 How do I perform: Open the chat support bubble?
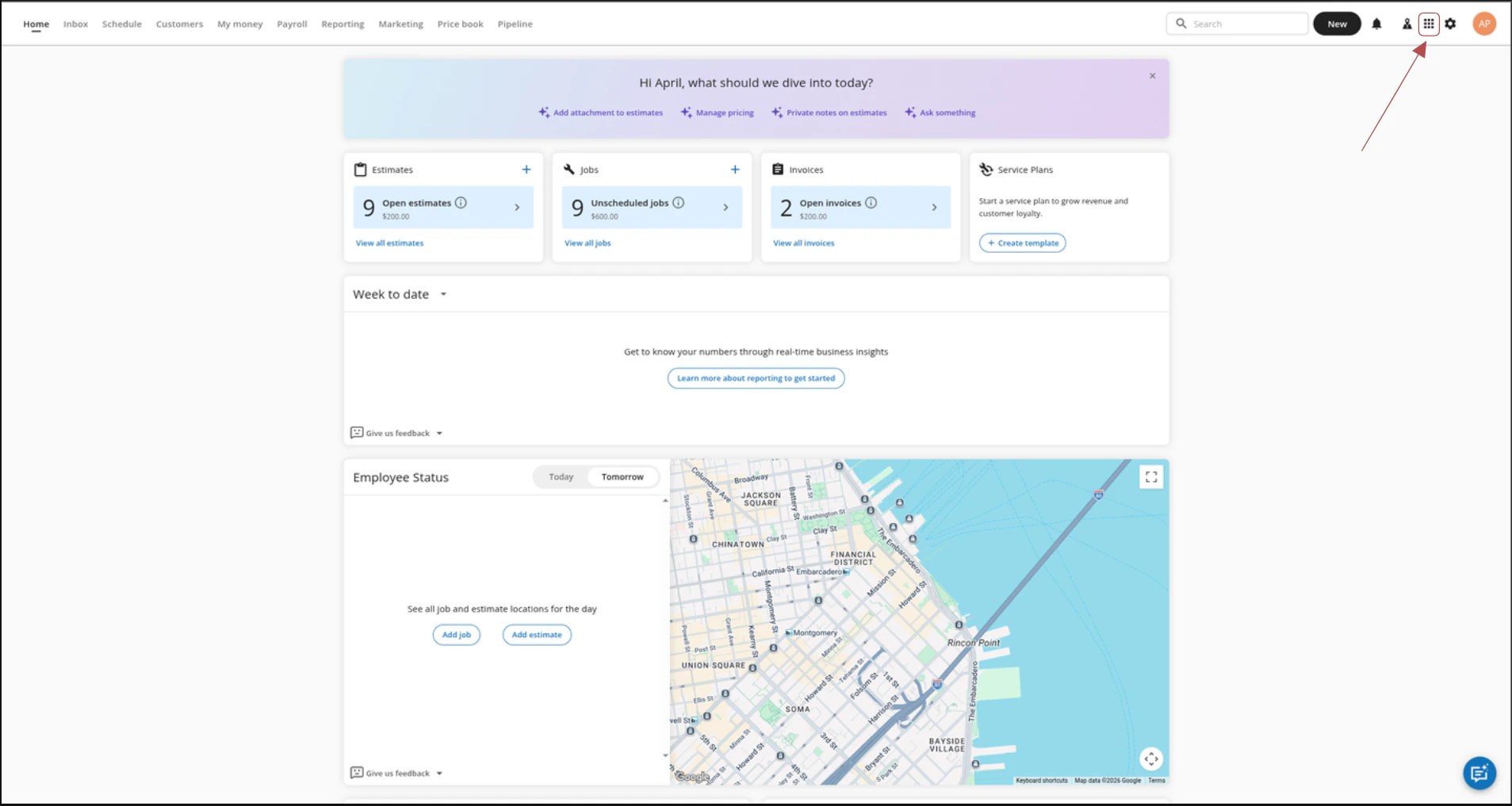(1479, 773)
